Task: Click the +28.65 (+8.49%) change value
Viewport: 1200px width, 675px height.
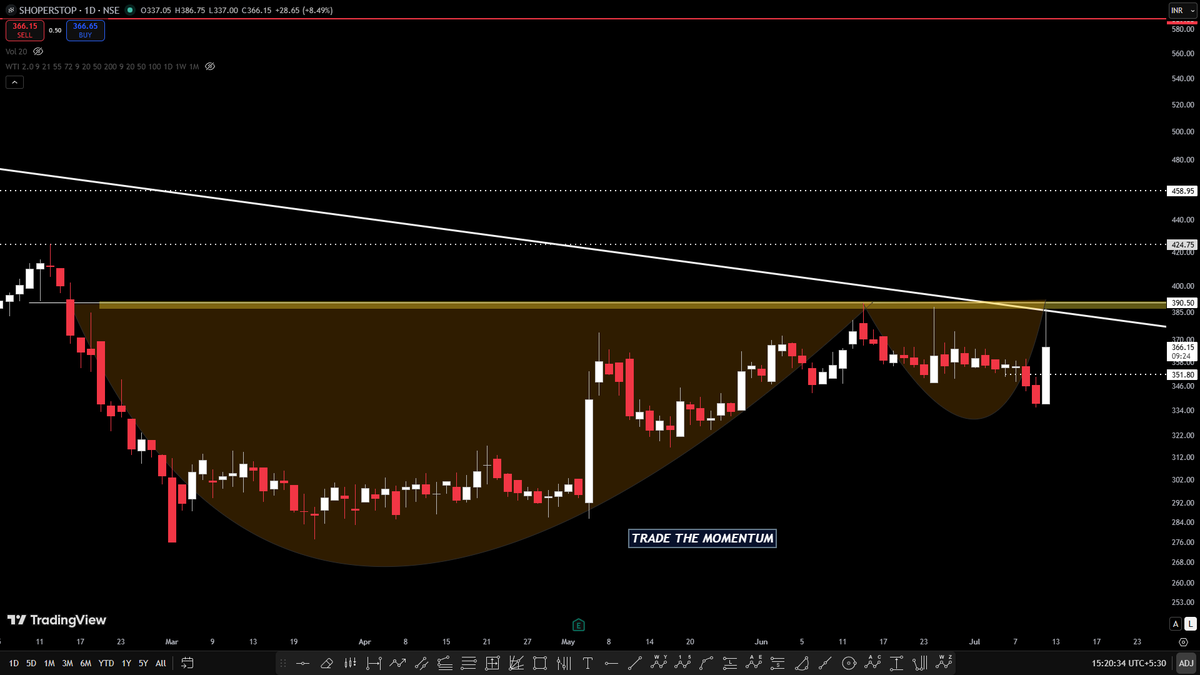Action: (x=303, y=10)
